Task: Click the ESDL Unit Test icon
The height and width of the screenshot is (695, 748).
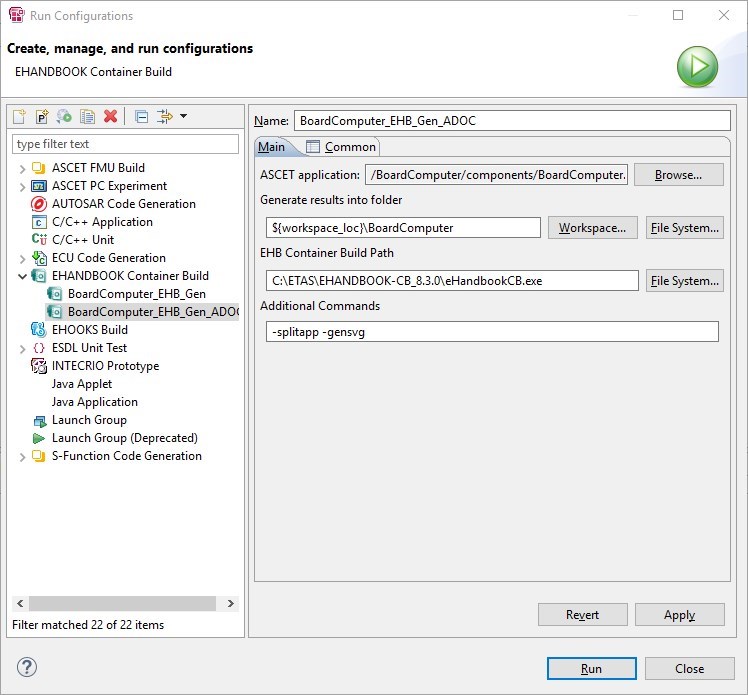Action: point(39,348)
